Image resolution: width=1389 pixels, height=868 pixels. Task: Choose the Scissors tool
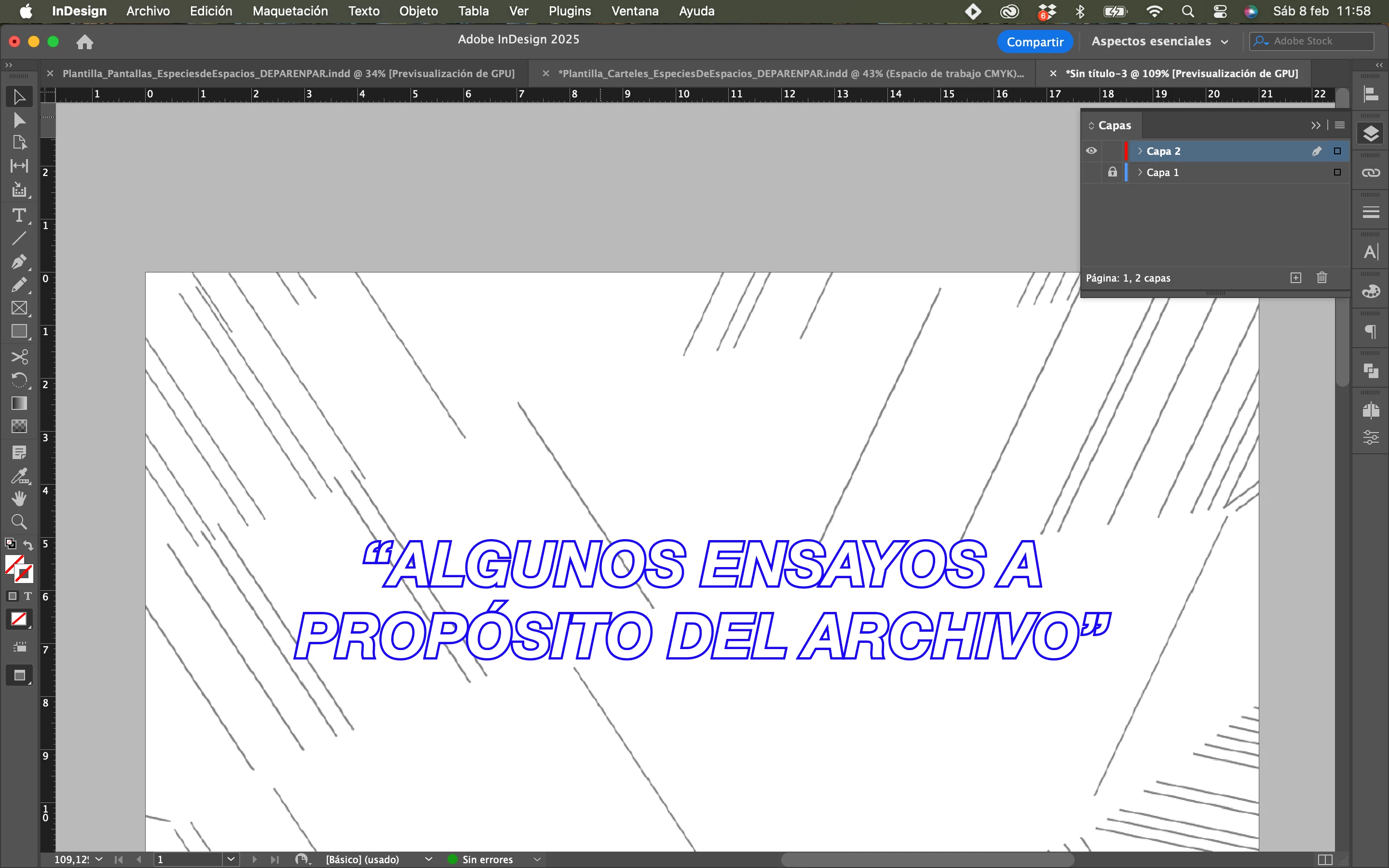pyautogui.click(x=19, y=357)
